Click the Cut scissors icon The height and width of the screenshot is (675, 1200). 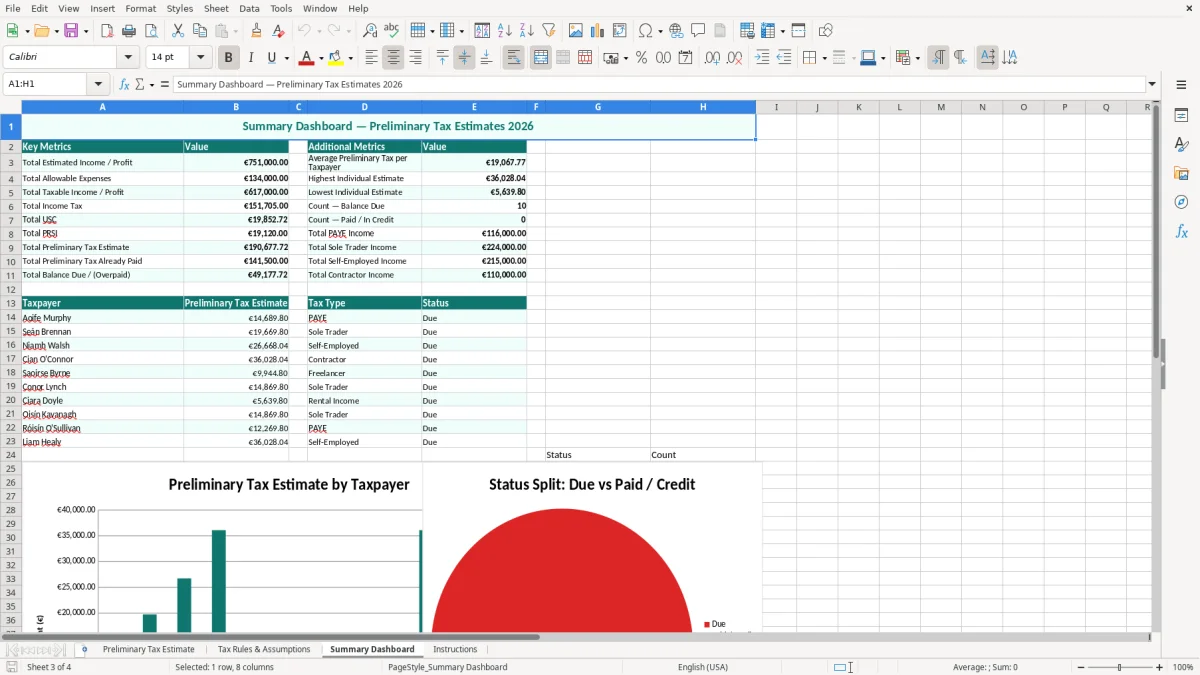point(178,31)
